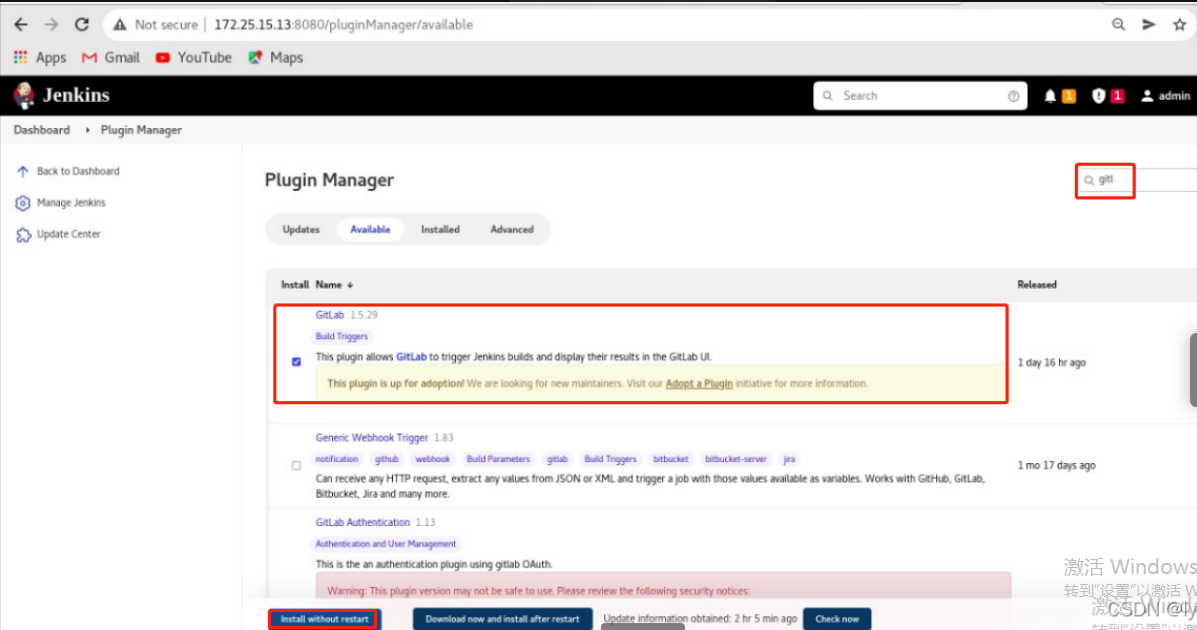Click the Build Parameters tag

(x=498, y=459)
